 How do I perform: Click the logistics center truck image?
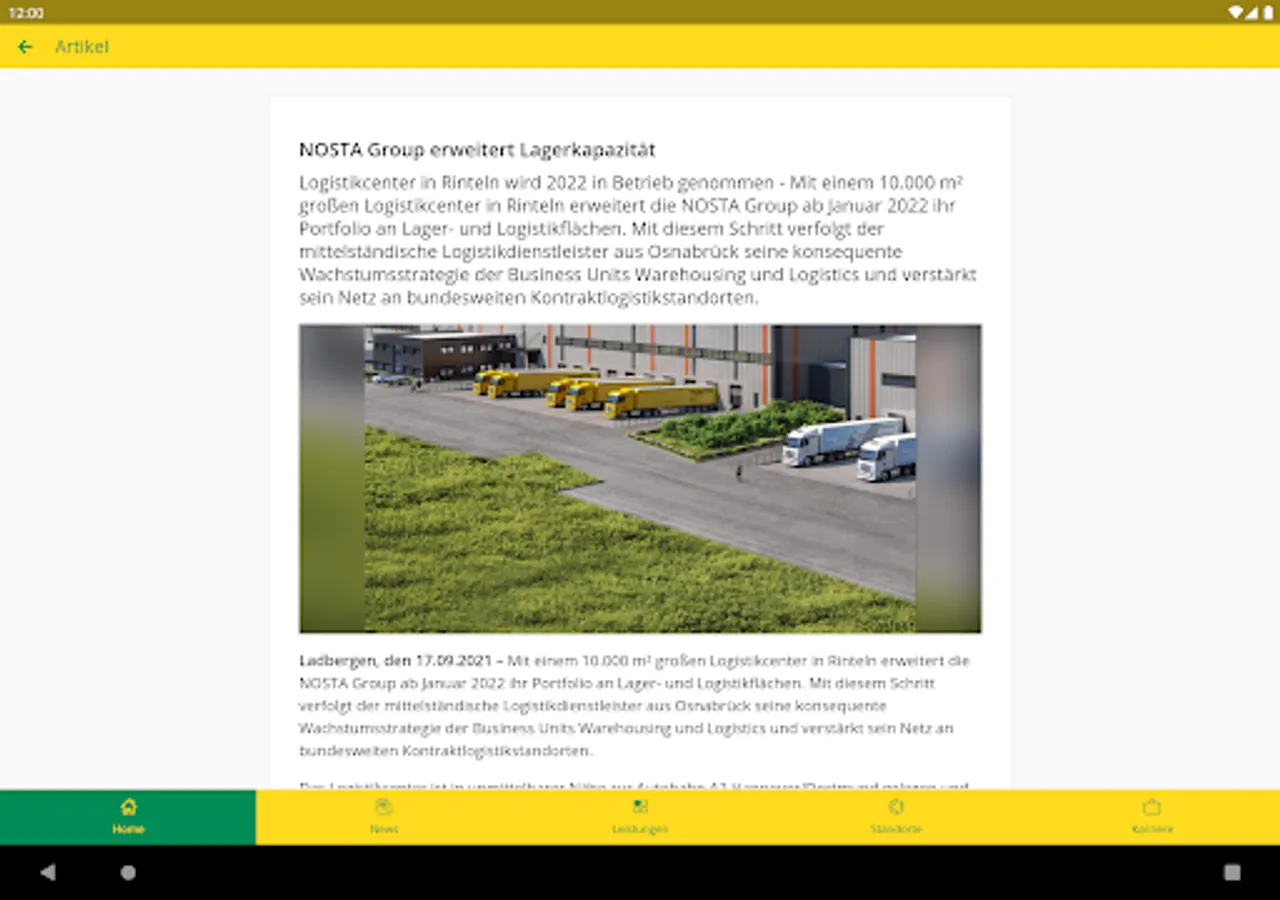[x=640, y=478]
